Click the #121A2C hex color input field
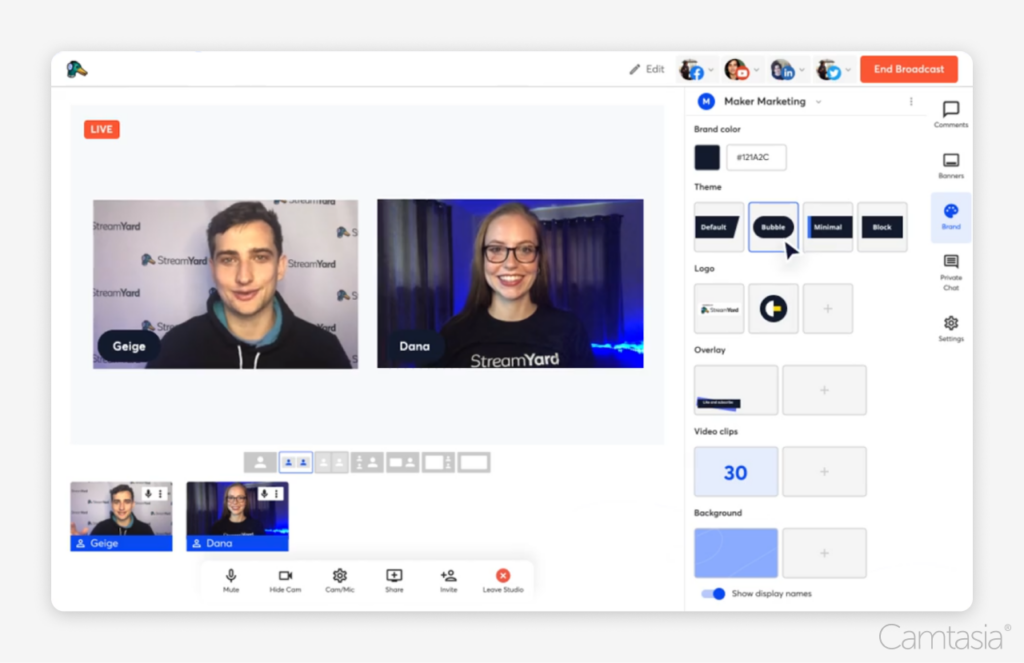 [757, 157]
